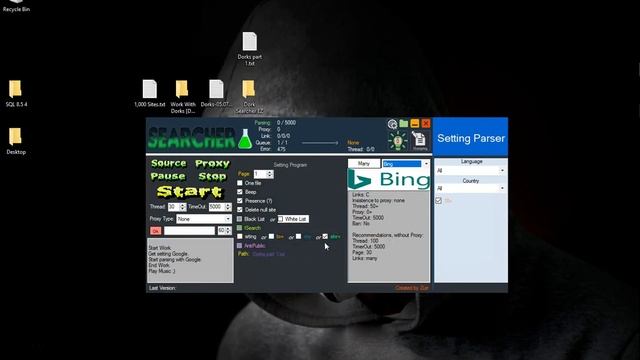Open the Language dropdown
This screenshot has height=360, width=640.
click(x=471, y=171)
